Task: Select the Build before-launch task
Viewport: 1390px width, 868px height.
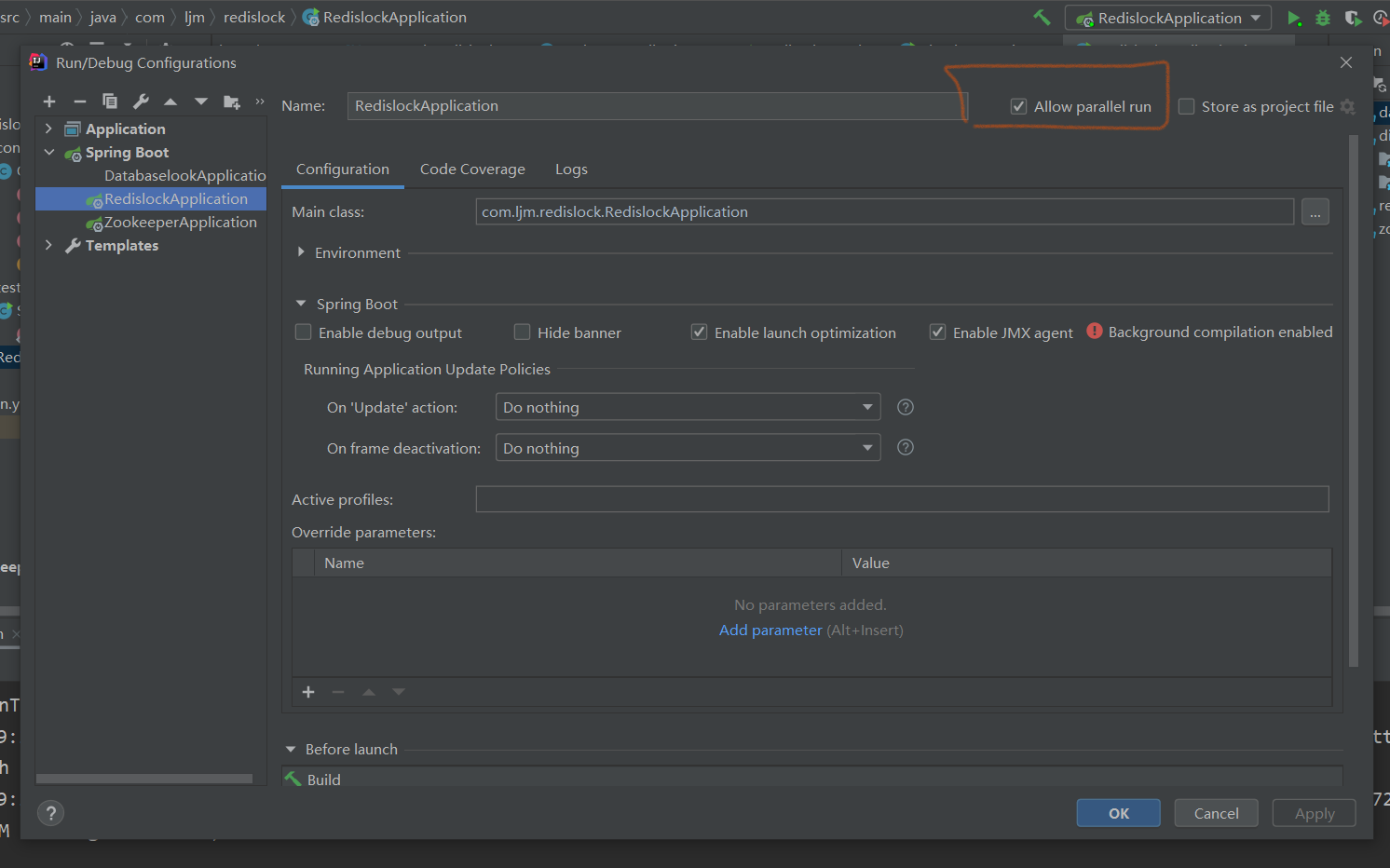Action: pyautogui.click(x=811, y=778)
